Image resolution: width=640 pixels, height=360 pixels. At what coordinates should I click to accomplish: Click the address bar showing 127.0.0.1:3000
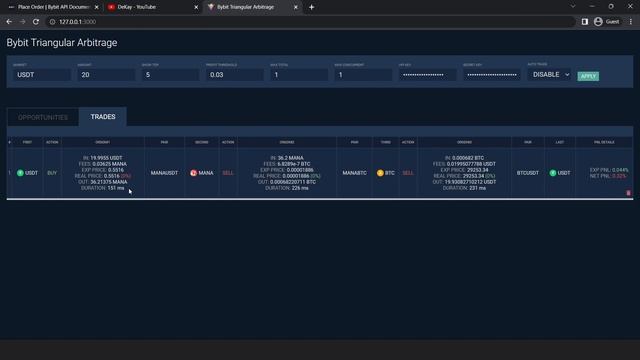coord(310,22)
